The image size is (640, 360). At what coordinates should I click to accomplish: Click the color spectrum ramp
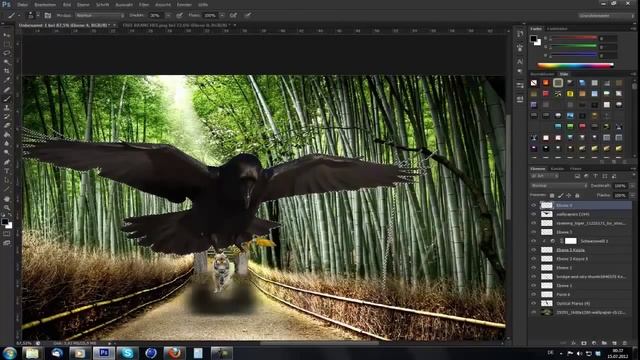point(576,65)
